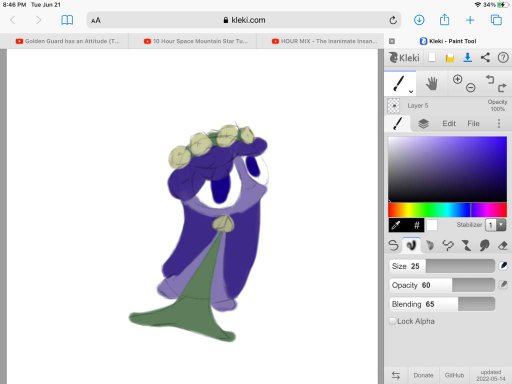Activate the eyedropper color picker
Screen dimensions: 512x384
tap(396, 226)
